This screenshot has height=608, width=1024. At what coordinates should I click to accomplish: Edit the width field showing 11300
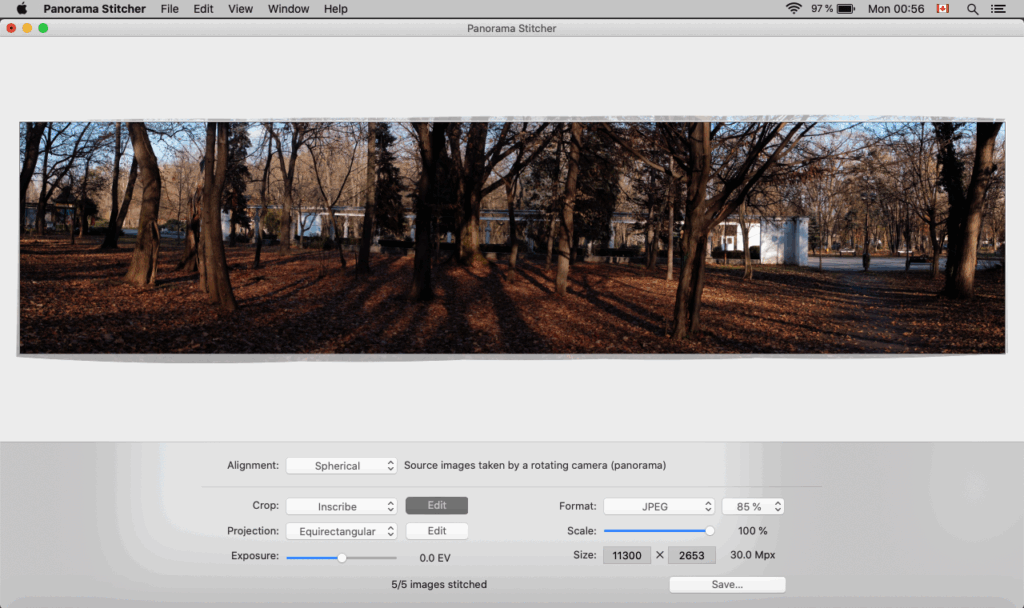click(628, 554)
